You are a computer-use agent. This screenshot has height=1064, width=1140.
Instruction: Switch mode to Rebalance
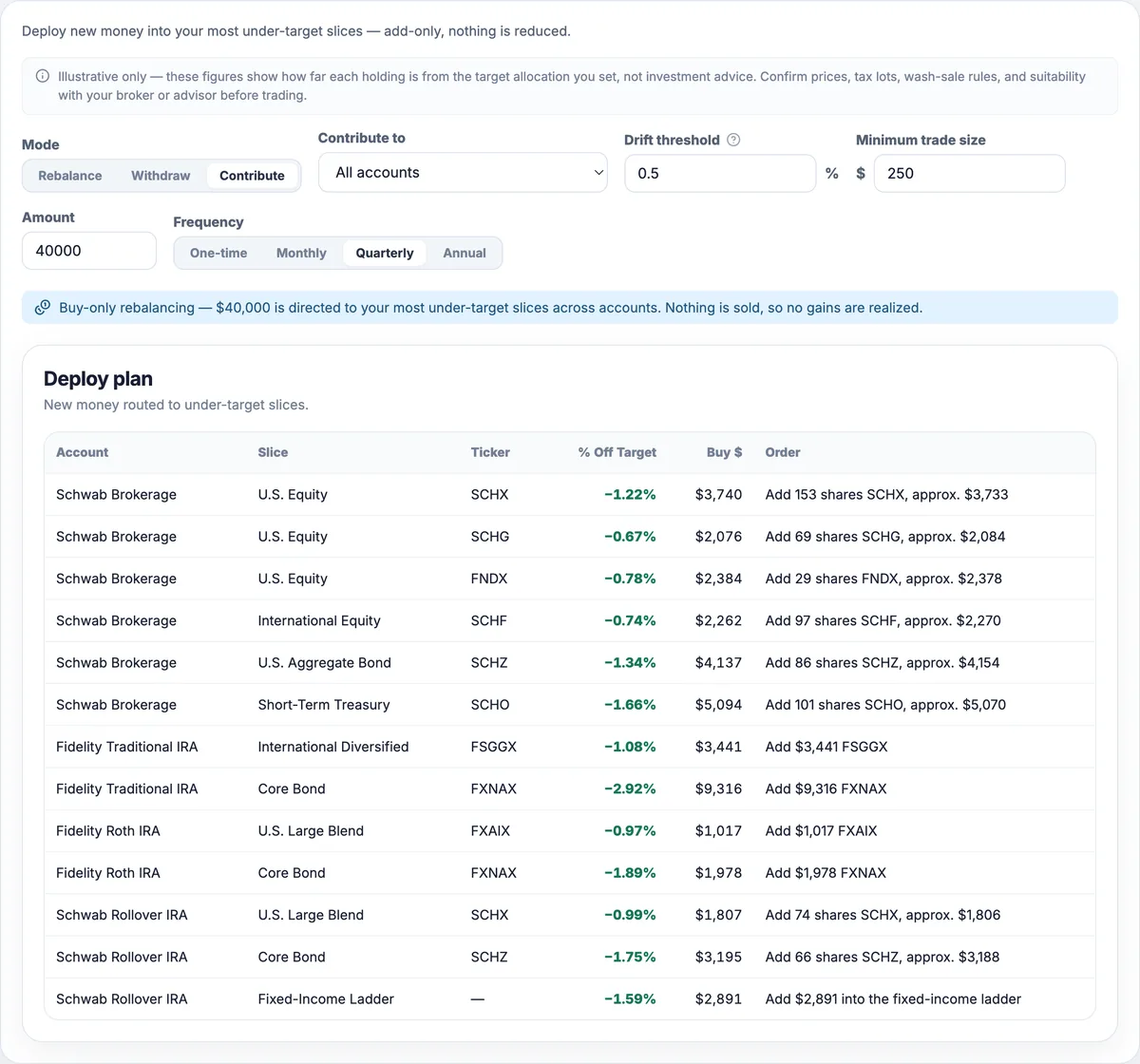pos(70,176)
